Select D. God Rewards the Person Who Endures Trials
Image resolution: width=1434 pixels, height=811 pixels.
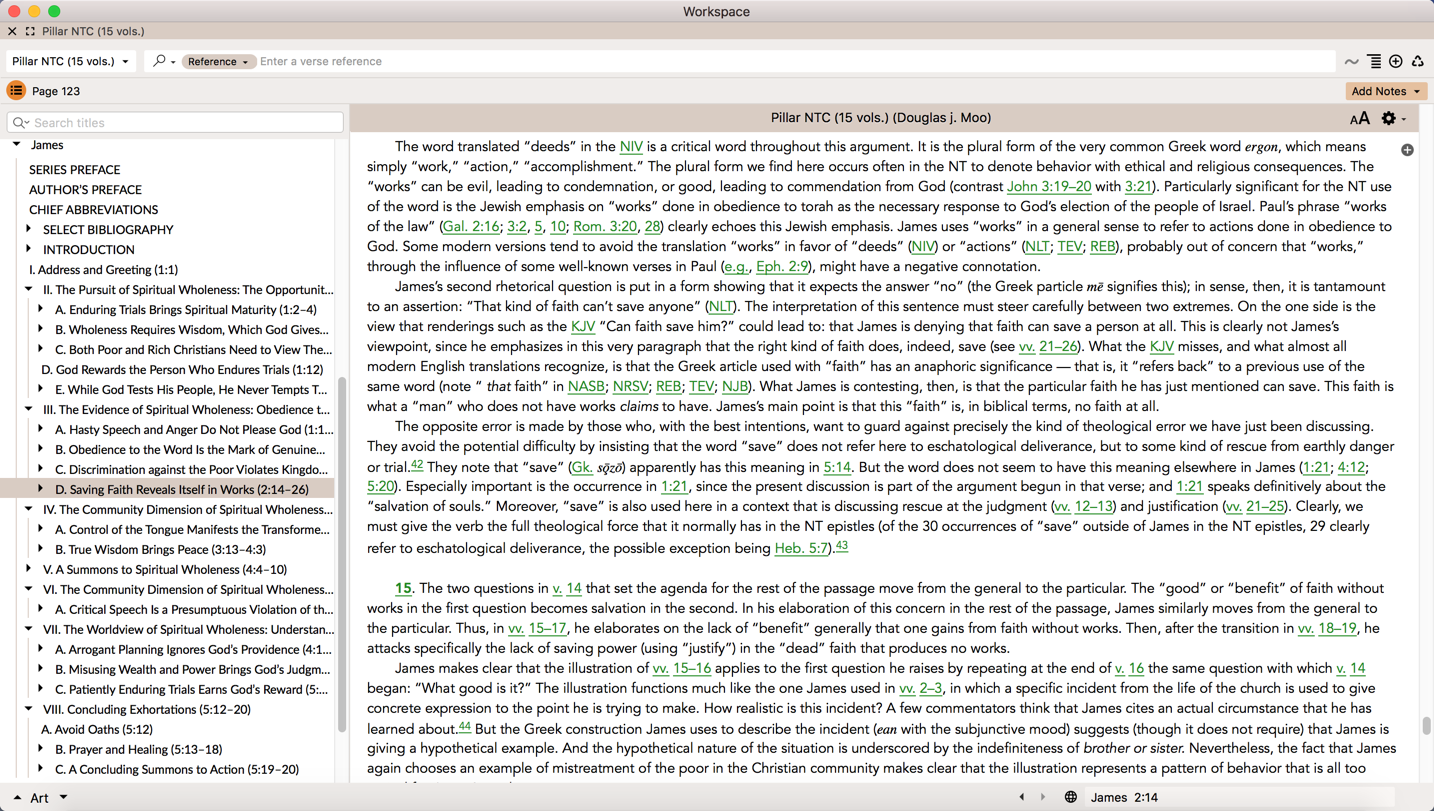click(182, 370)
